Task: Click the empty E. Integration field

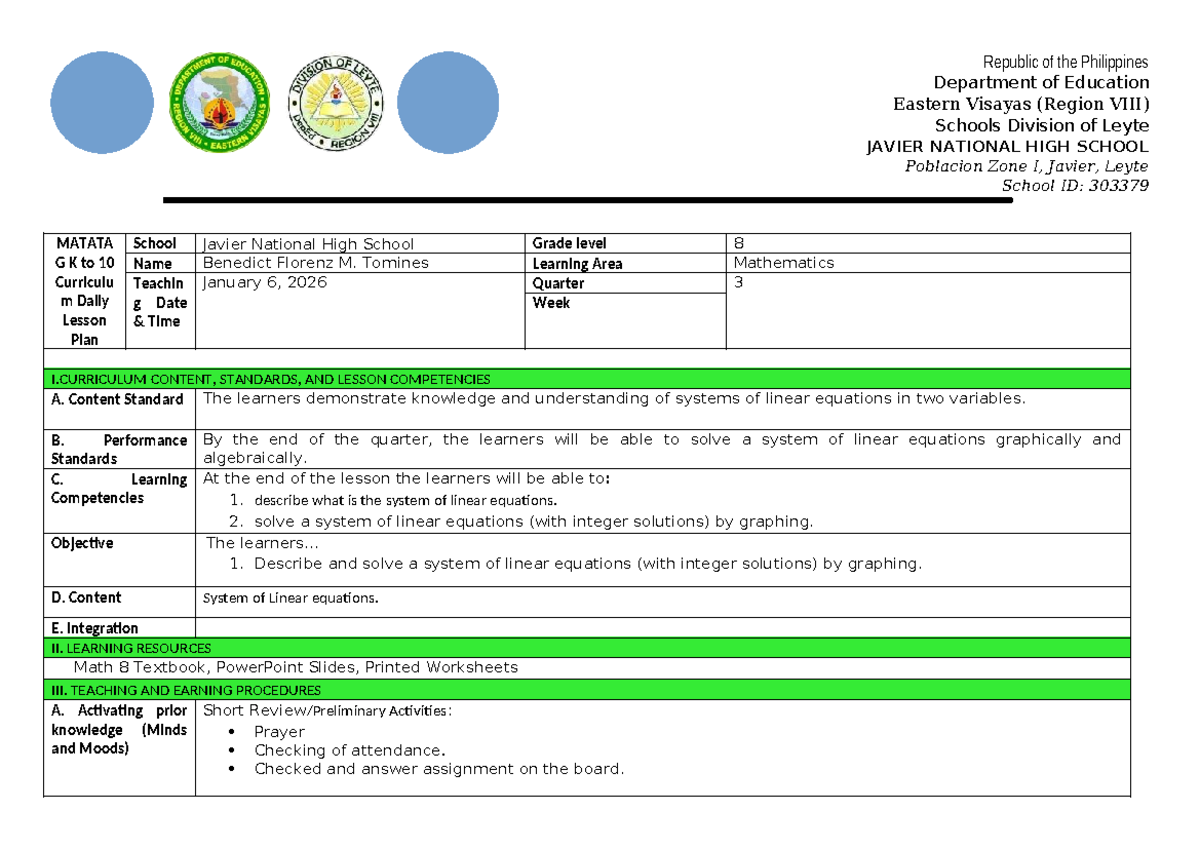Action: (660, 628)
